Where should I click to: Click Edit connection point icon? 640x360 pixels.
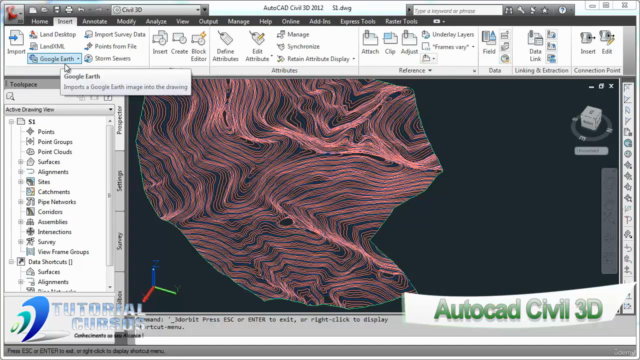click(607, 42)
